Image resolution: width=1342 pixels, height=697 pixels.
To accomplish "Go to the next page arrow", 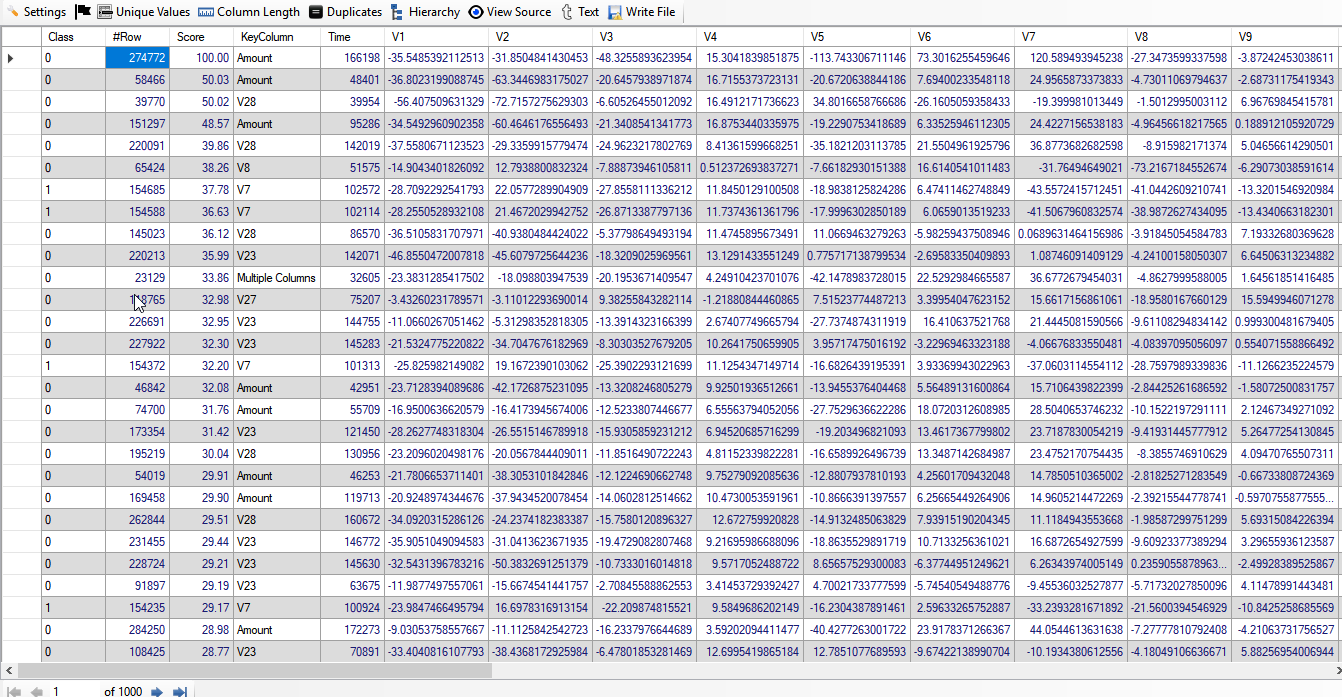I will pos(157,691).
